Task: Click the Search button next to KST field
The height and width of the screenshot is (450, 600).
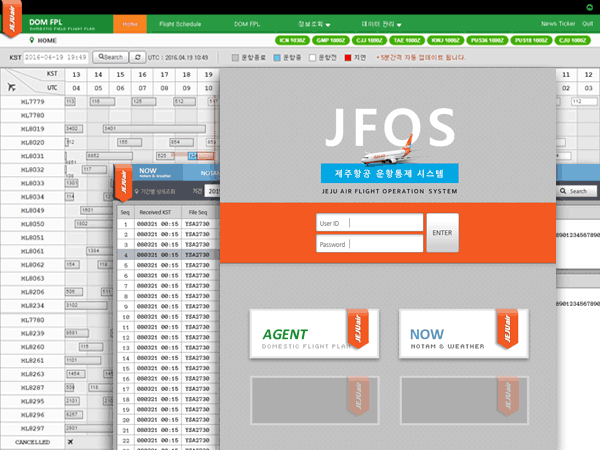Action: pos(111,57)
